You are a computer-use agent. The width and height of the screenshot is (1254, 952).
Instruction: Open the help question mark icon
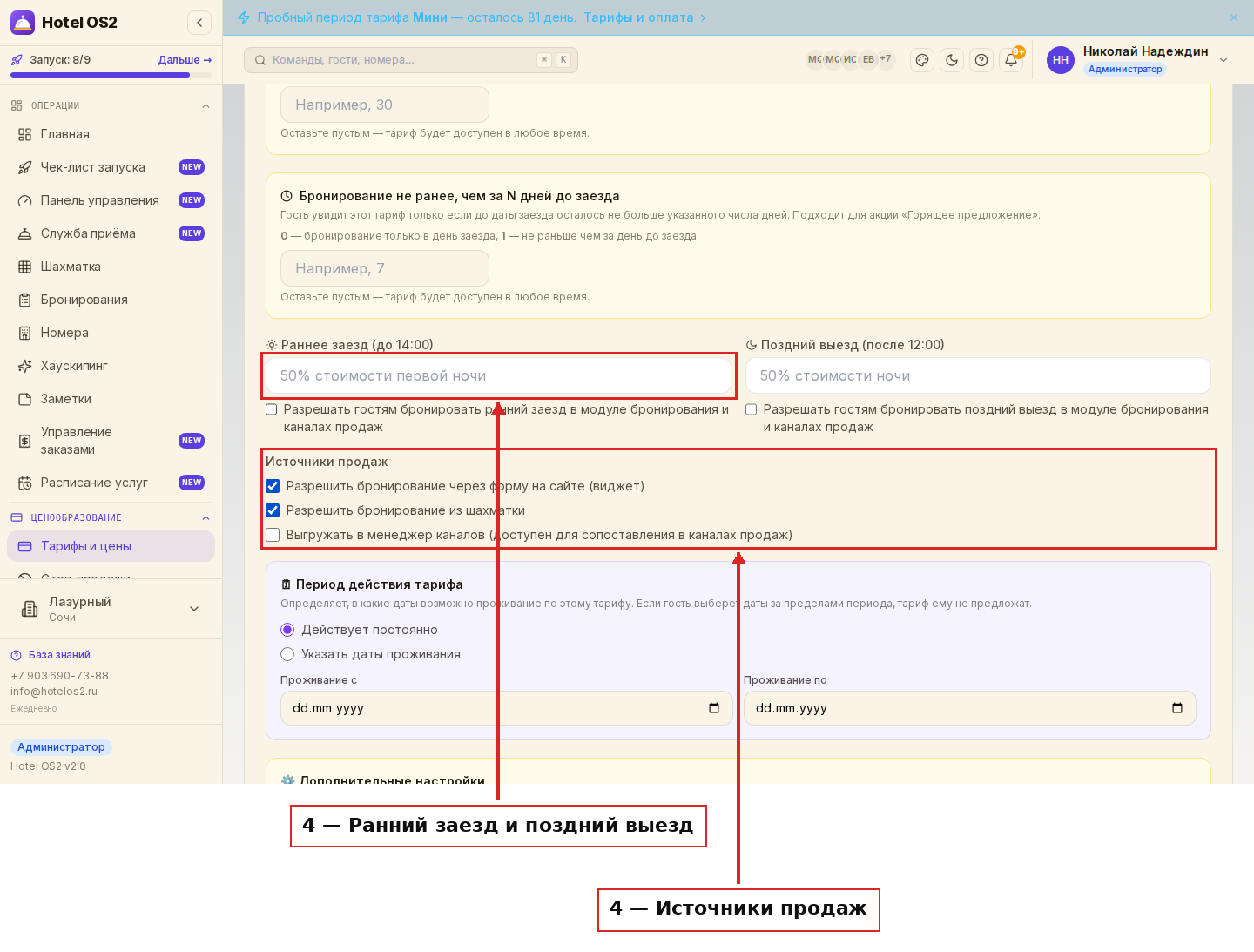tap(981, 60)
